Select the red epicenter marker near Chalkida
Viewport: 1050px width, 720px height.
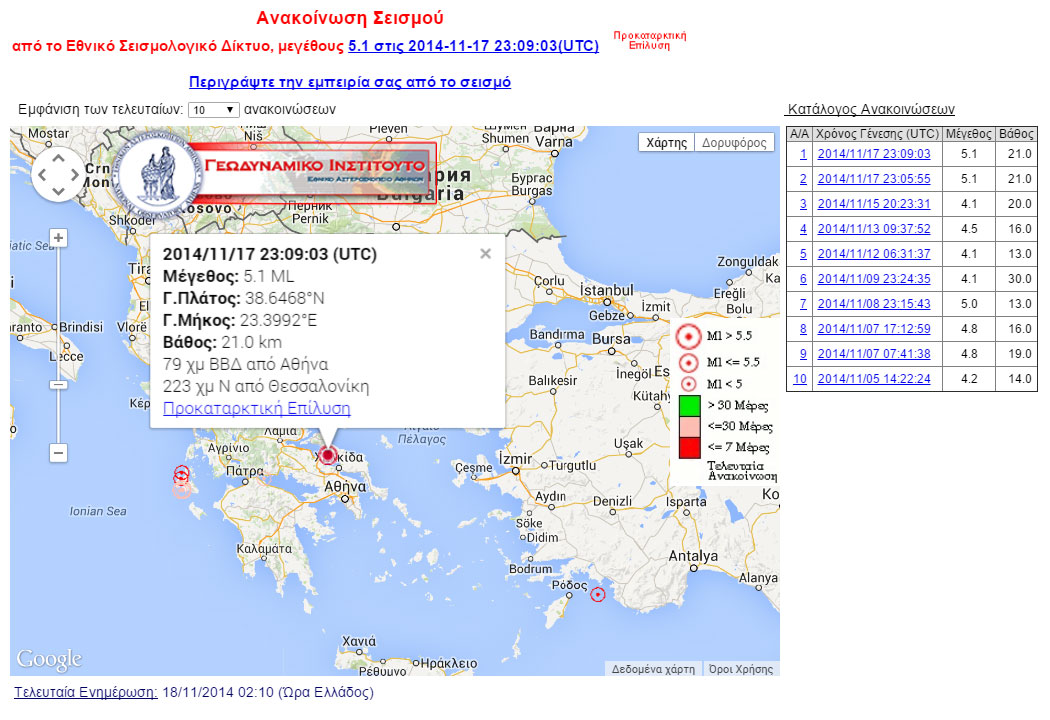(x=327, y=455)
